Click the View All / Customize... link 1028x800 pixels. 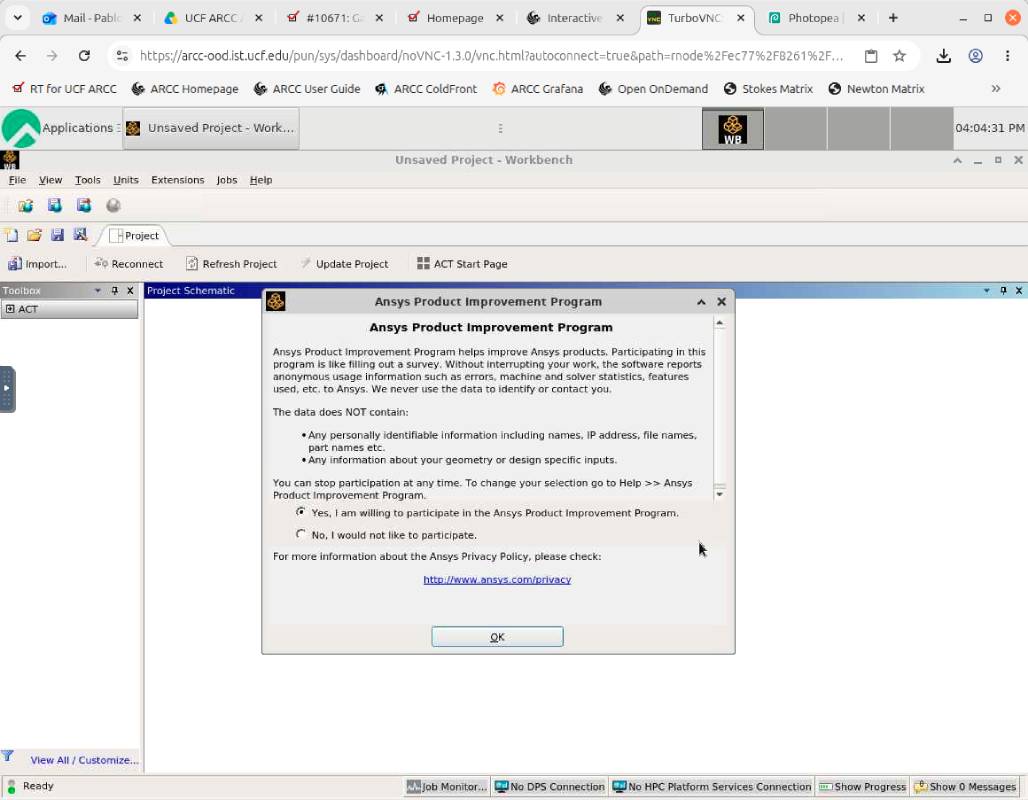[x=85, y=760]
